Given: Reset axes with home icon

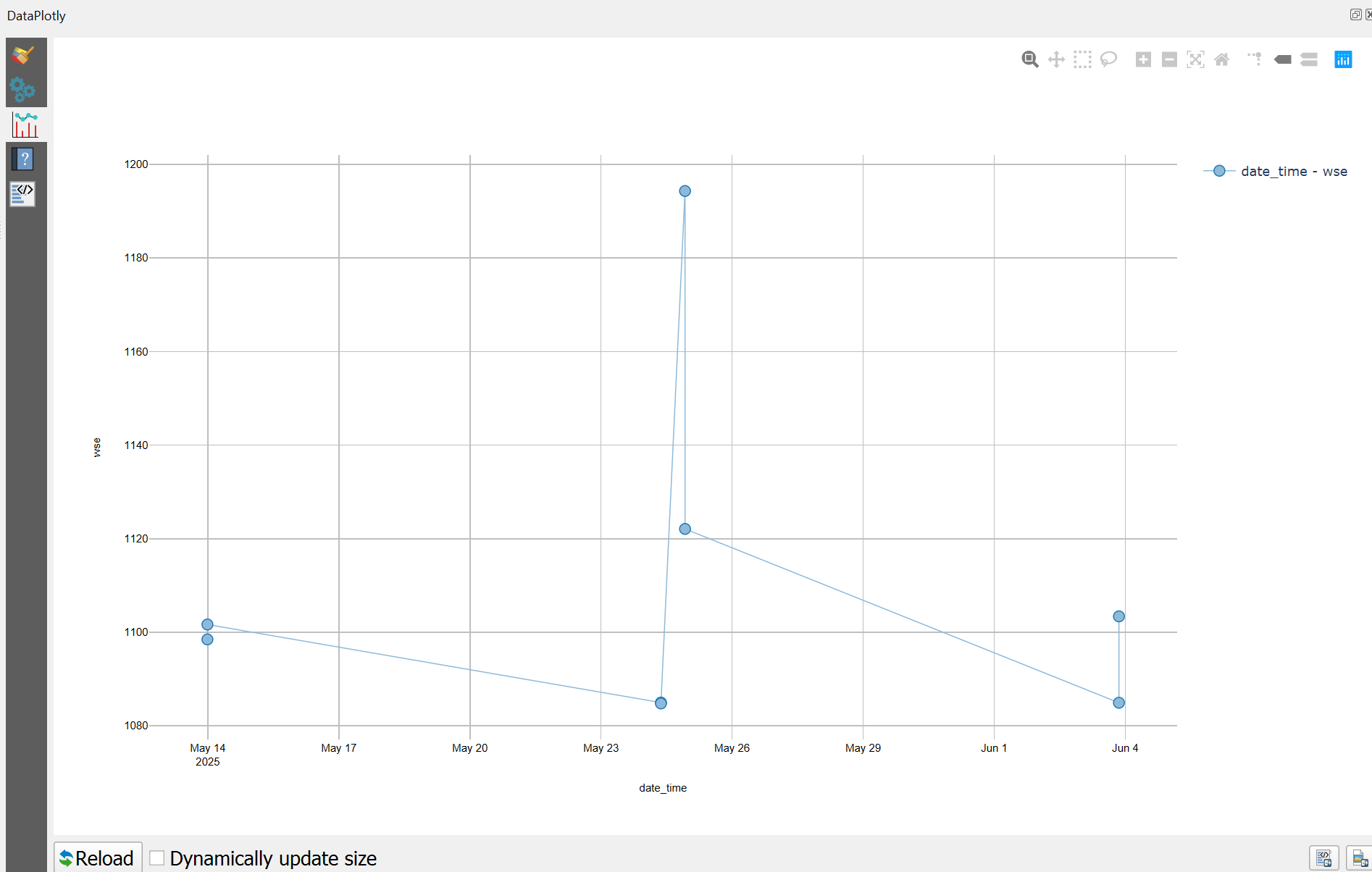Looking at the screenshot, I should point(1221,59).
